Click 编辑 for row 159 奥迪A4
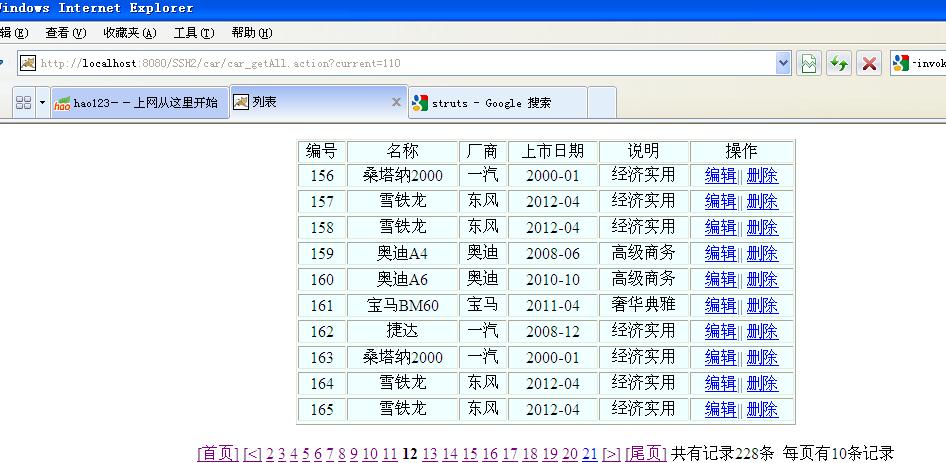Viewport: 946px width, 463px height. [x=720, y=254]
